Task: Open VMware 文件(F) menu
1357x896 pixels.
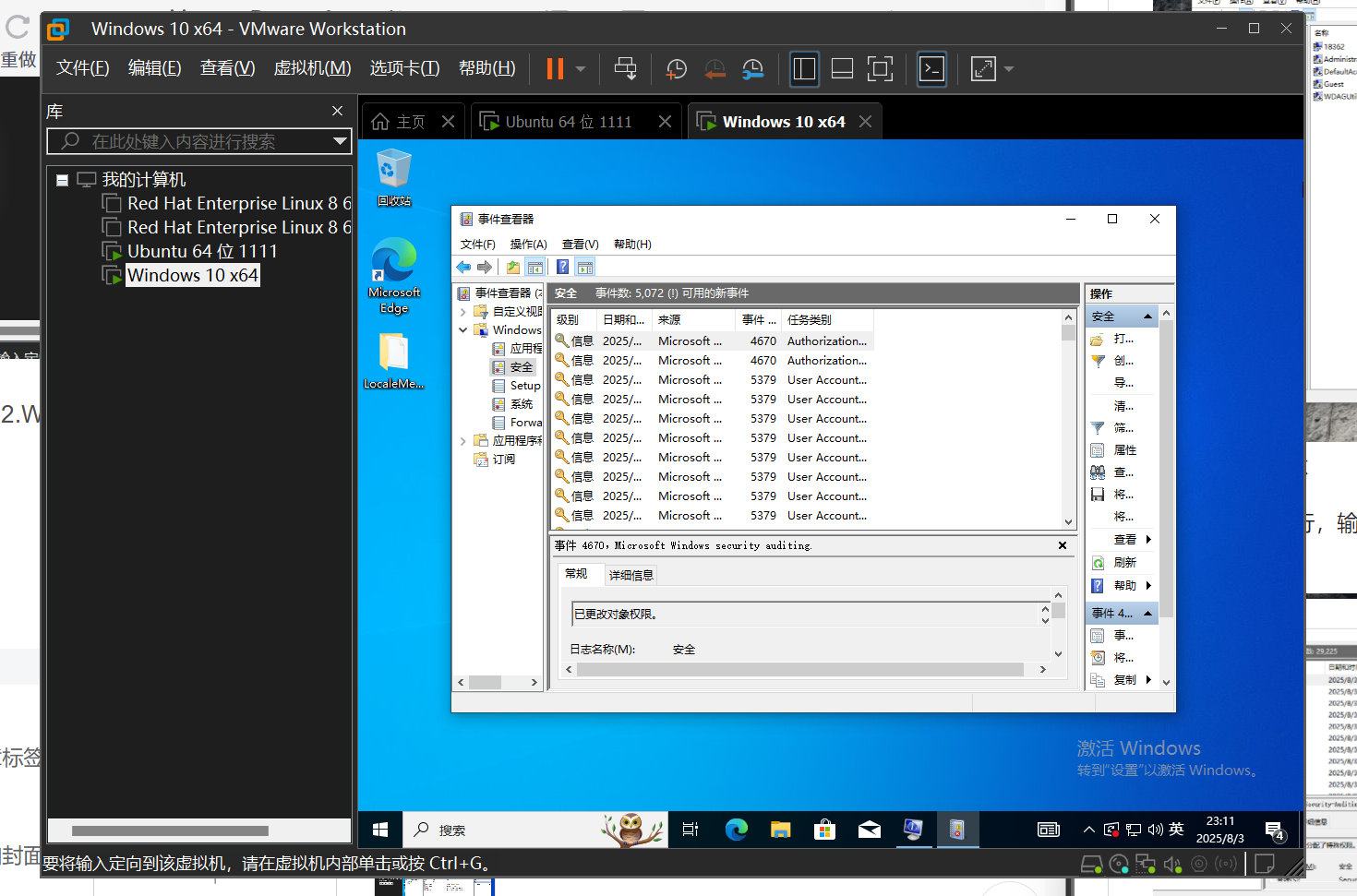Action: [x=82, y=68]
